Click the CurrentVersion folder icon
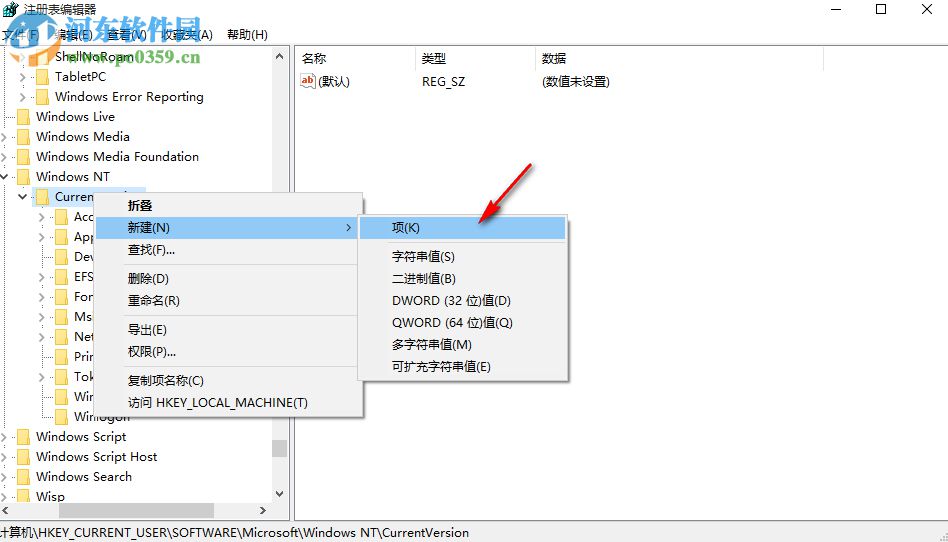The image size is (948, 542). (42, 197)
